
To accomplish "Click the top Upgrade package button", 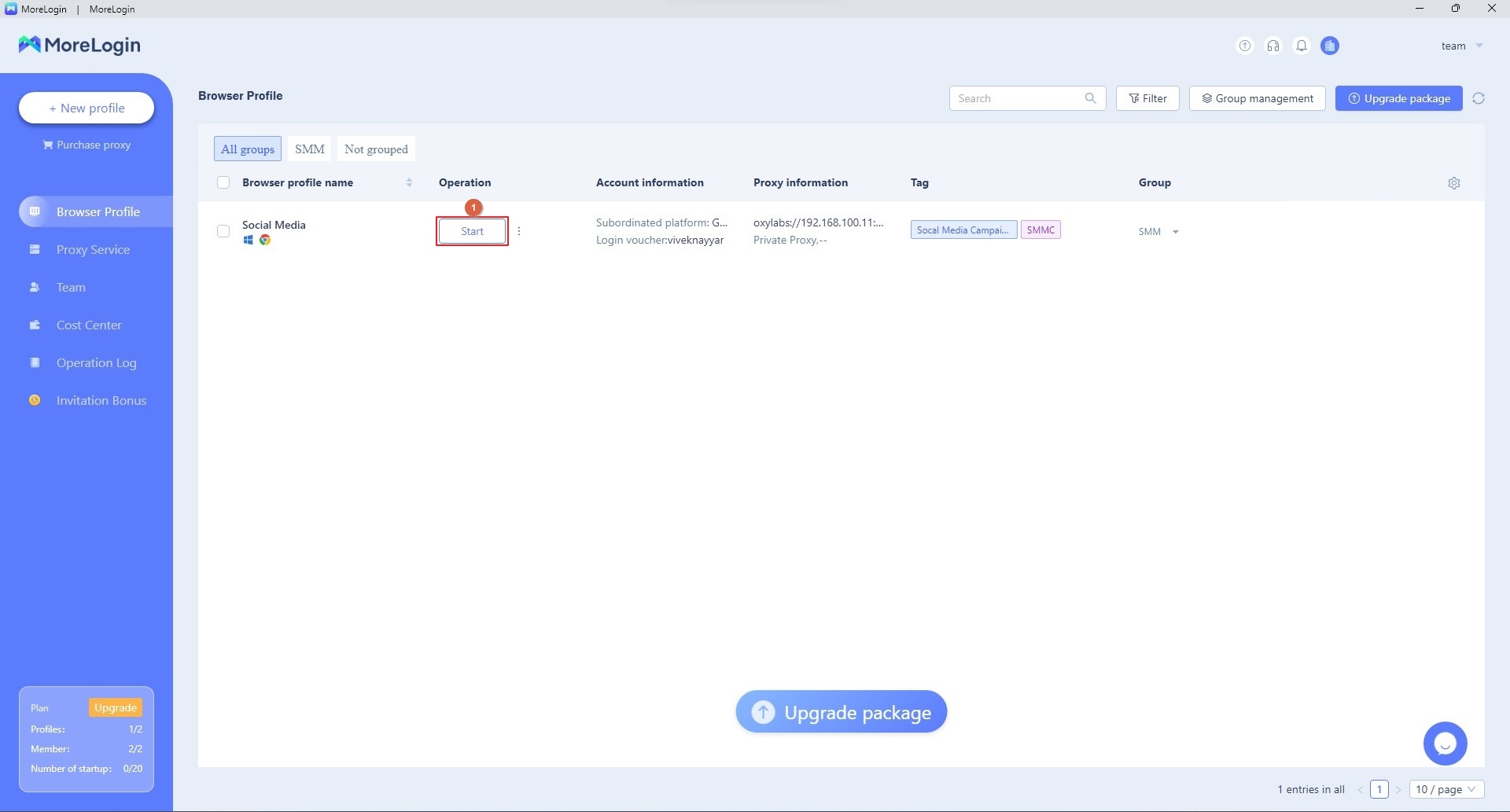I will [x=1399, y=98].
